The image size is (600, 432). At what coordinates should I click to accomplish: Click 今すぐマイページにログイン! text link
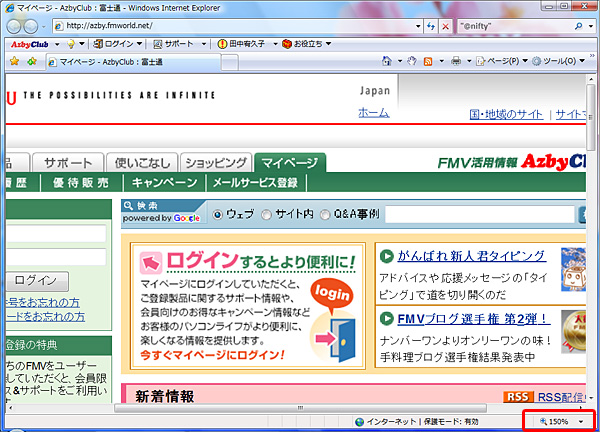pyautogui.click(x=212, y=355)
